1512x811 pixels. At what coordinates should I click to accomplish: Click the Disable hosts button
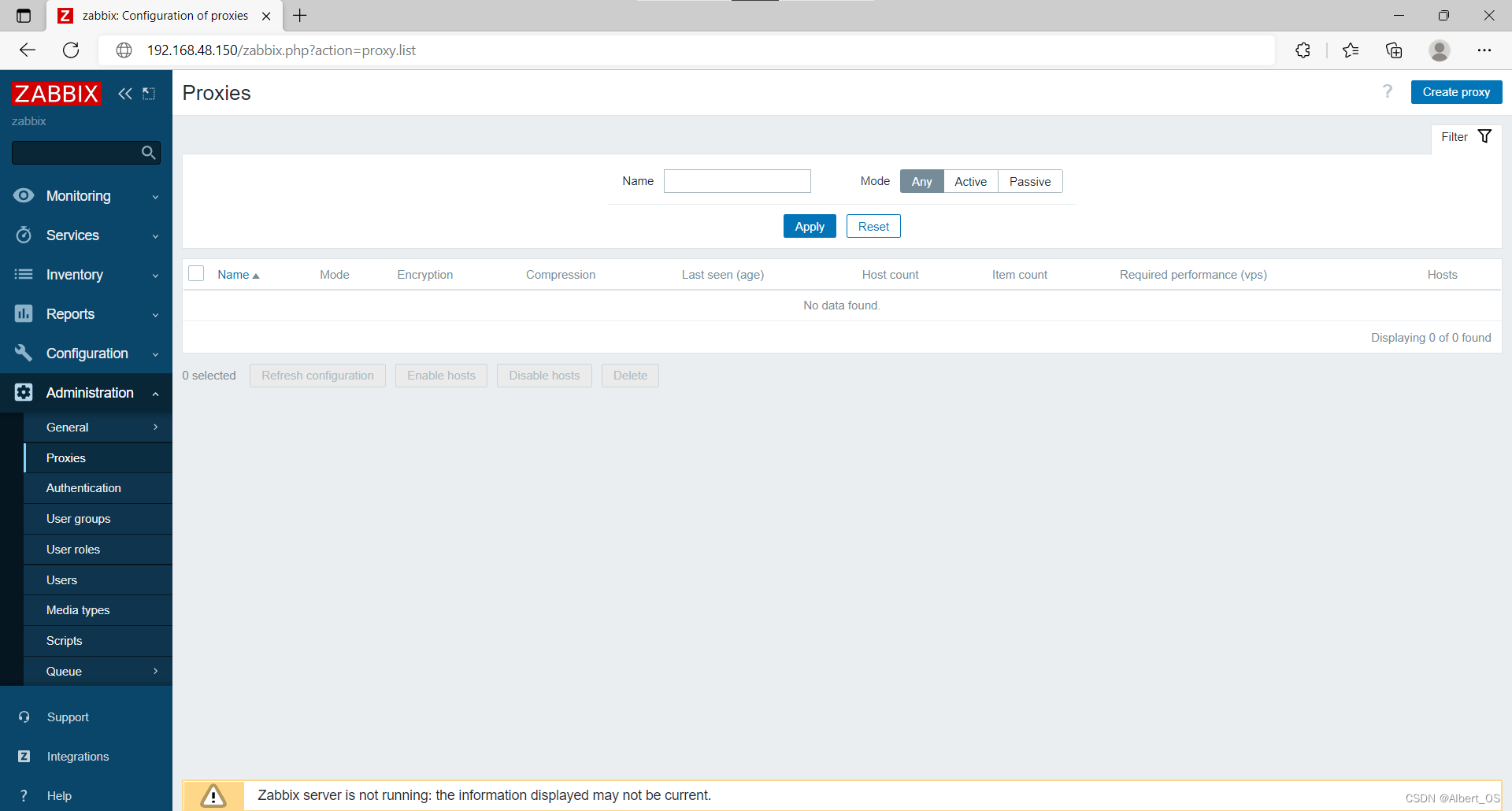tap(544, 376)
